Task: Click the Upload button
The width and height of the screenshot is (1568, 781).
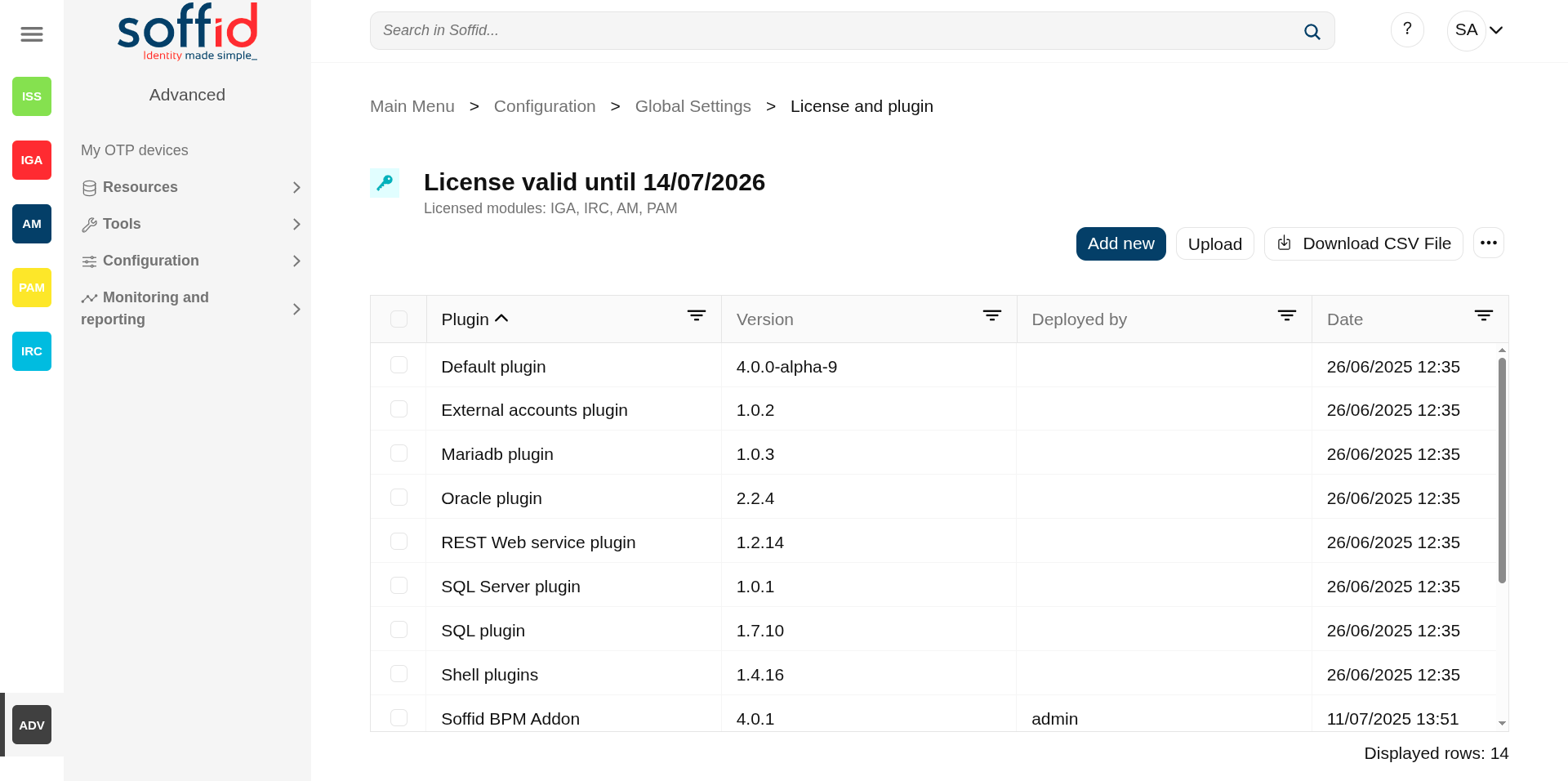Action: click(1215, 243)
